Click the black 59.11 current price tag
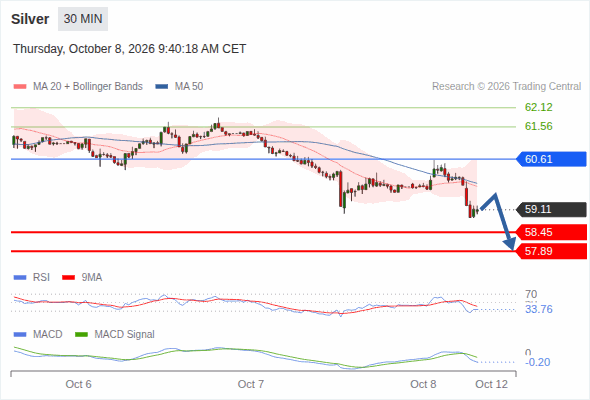Image resolution: width=590 pixels, height=400 pixels. (x=551, y=209)
